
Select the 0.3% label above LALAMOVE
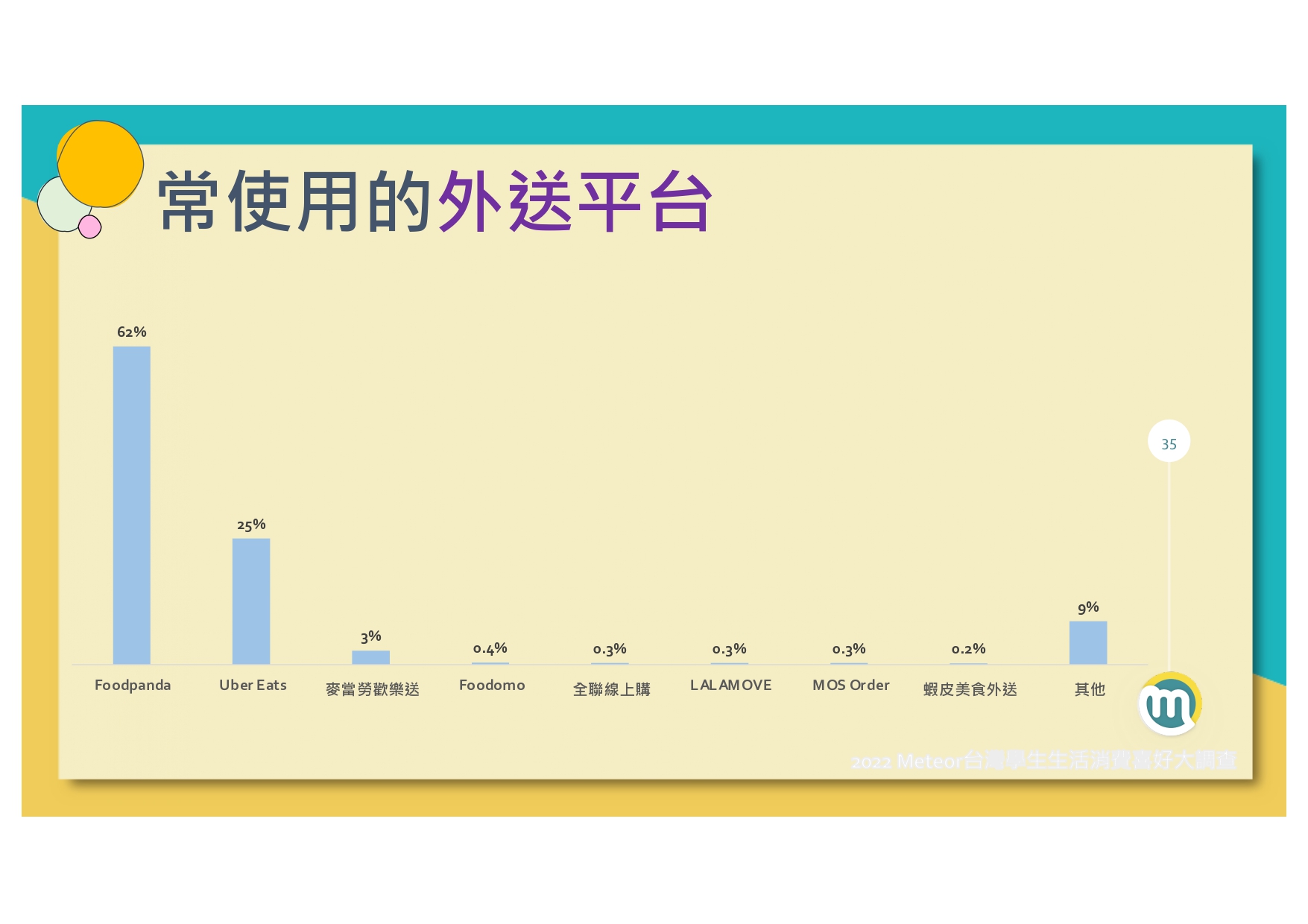[x=729, y=649]
